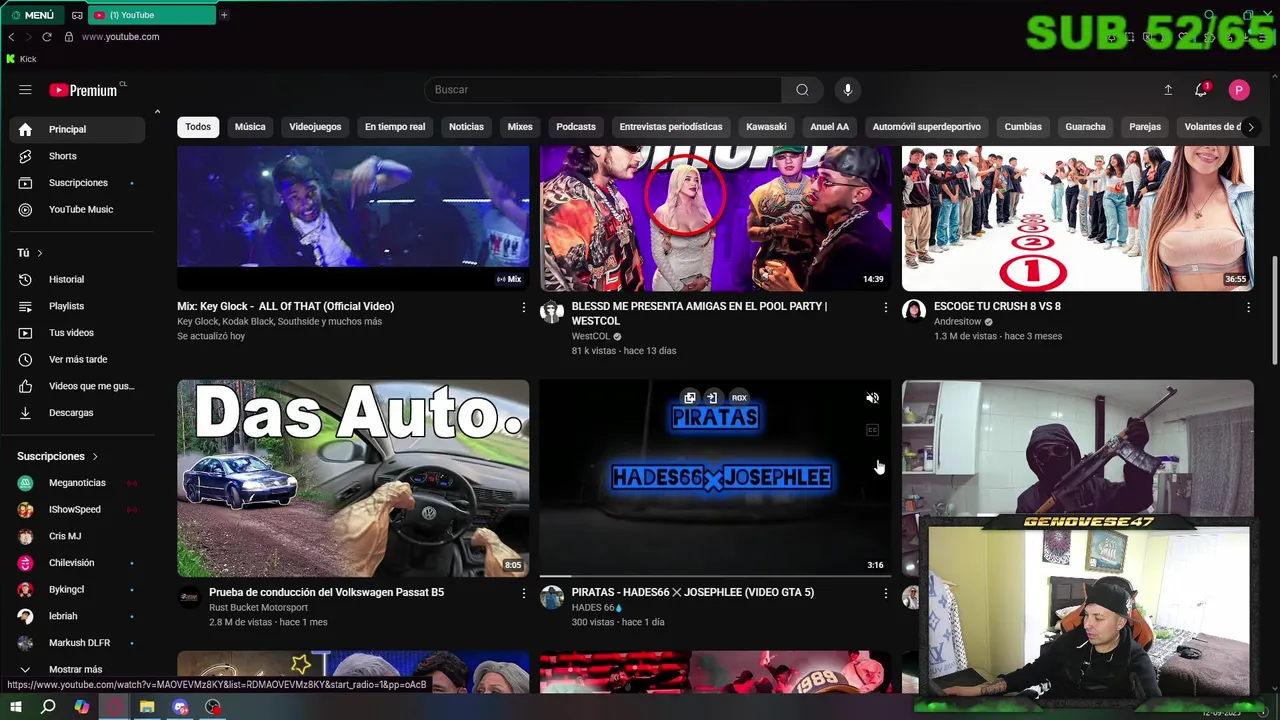Open ESCOGE TU CRUSH 8 VS 8
1280x720 pixels.
[997, 306]
